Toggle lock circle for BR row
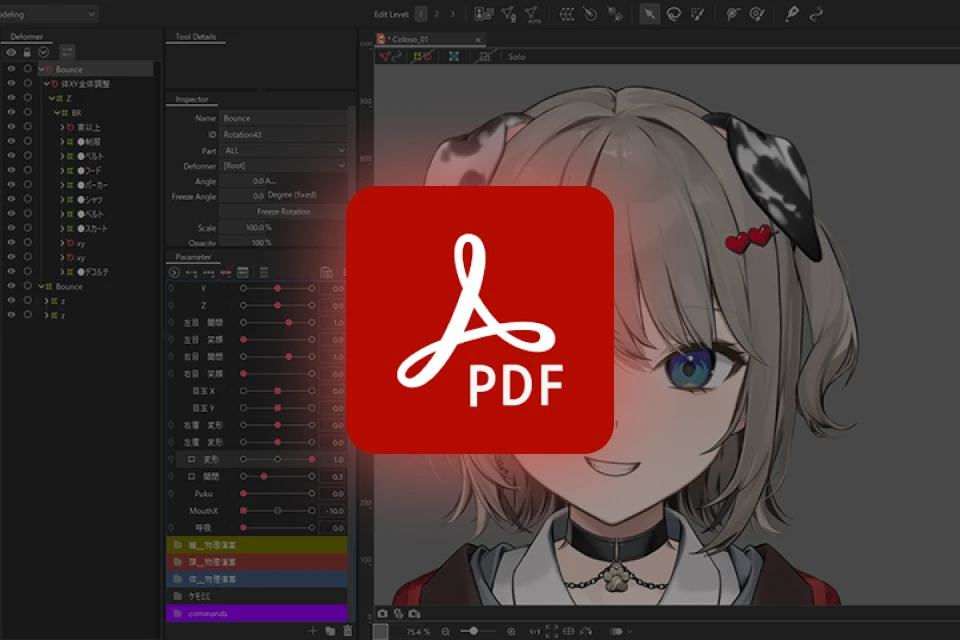 [x=28, y=113]
